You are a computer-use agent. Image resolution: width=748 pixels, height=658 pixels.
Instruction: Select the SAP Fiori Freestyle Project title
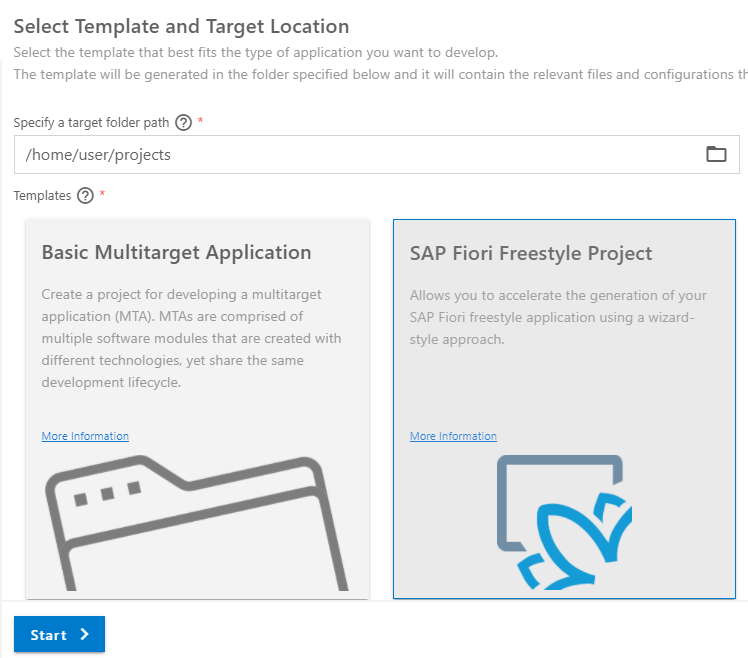point(531,253)
